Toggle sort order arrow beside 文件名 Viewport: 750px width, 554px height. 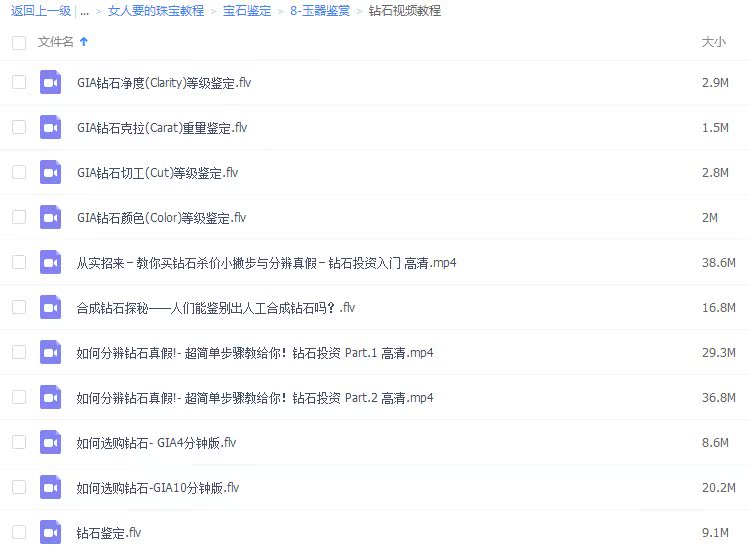coord(84,42)
